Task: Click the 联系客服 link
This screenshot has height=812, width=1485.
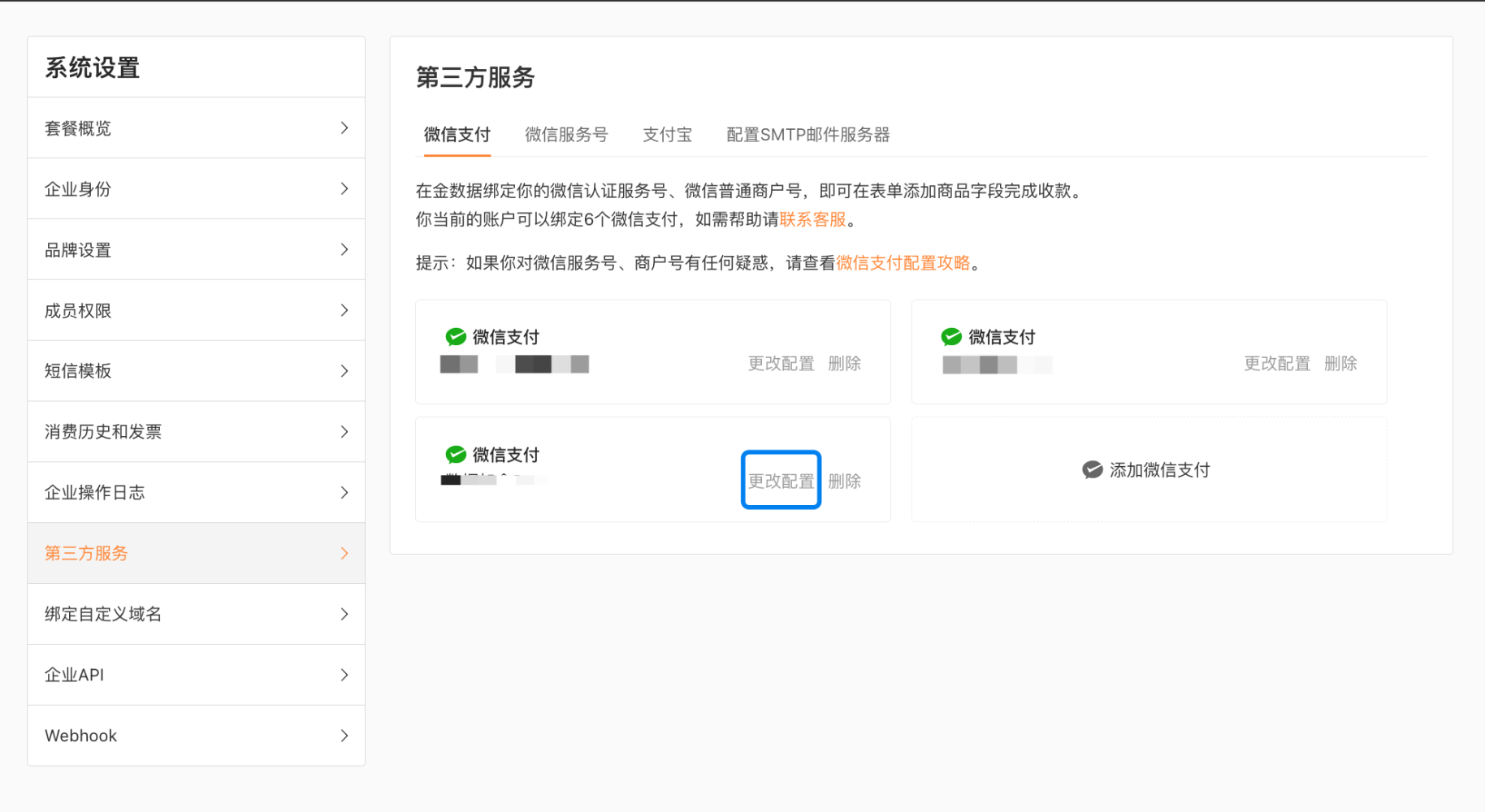Action: click(813, 219)
